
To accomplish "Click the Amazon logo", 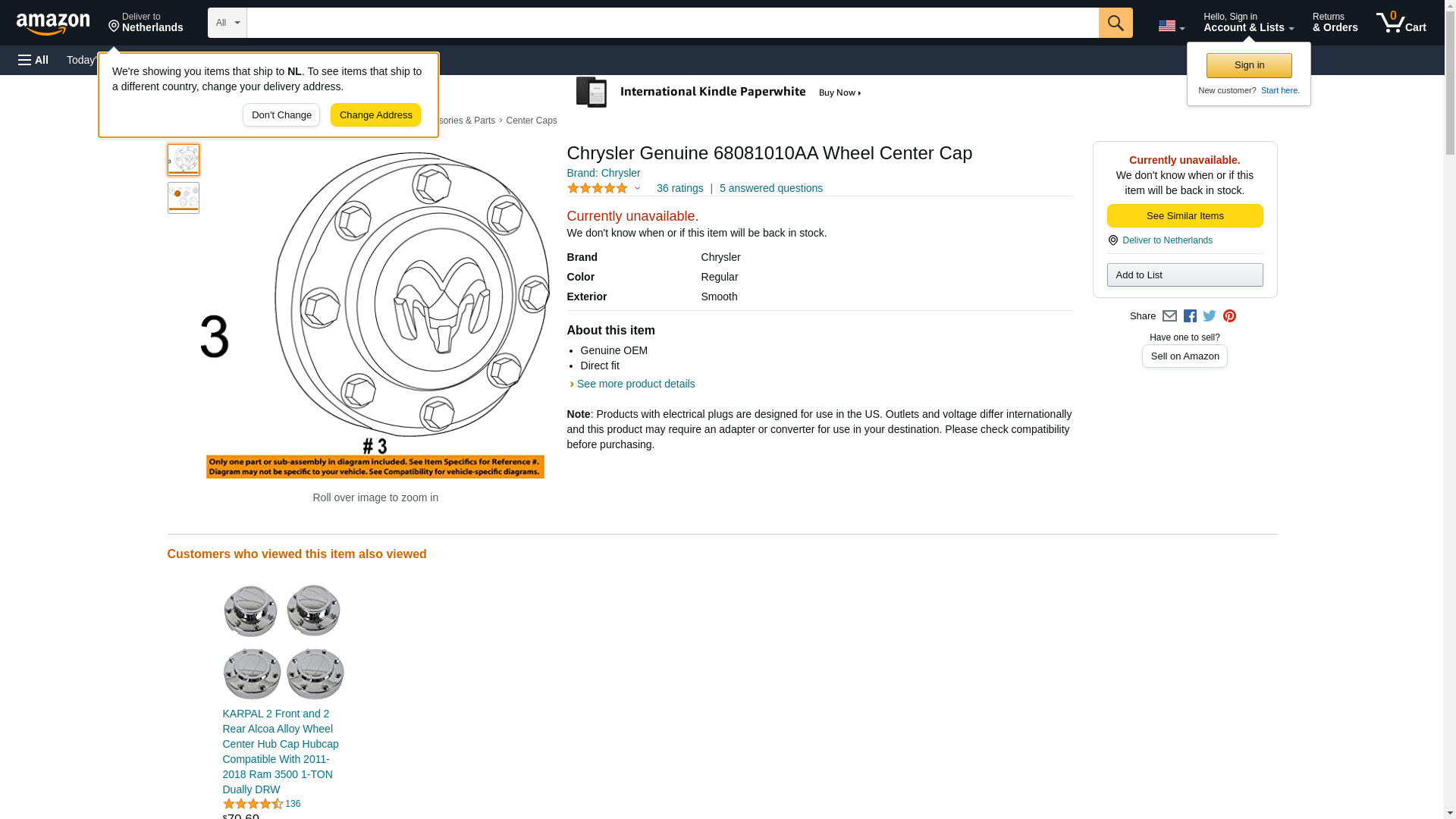I will click(53, 24).
